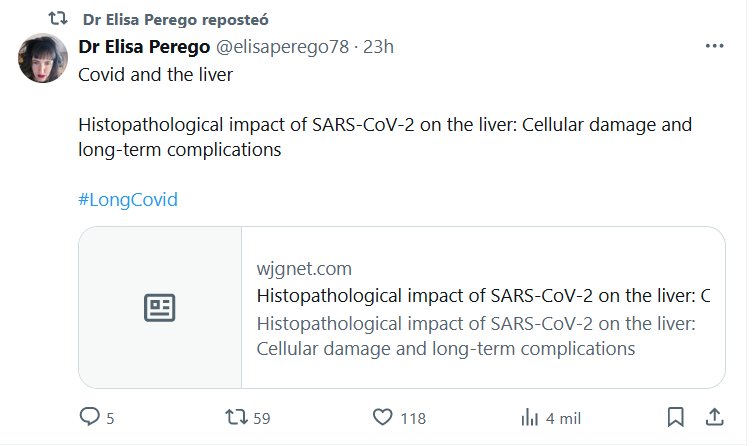Click the "Covid and the liver" tweet text
The image size is (752, 446).
point(155,76)
